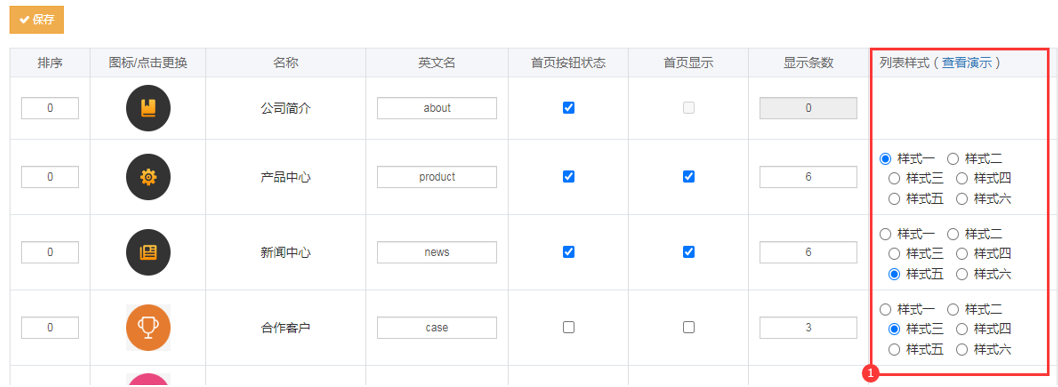Select 样式六 for 合作客户 row
The width and height of the screenshot is (1058, 387).
(962, 350)
